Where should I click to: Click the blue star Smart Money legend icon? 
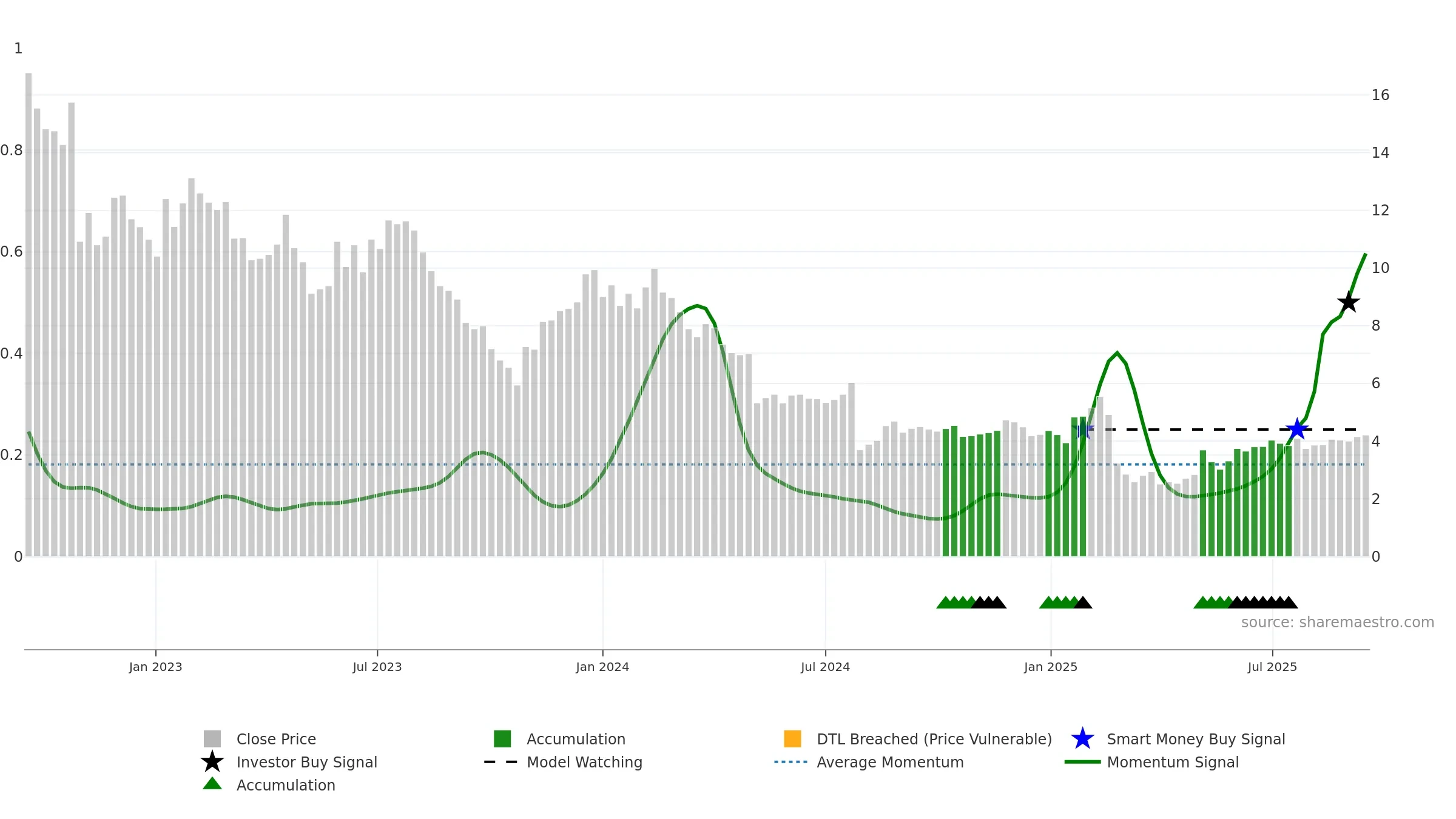click(1082, 739)
